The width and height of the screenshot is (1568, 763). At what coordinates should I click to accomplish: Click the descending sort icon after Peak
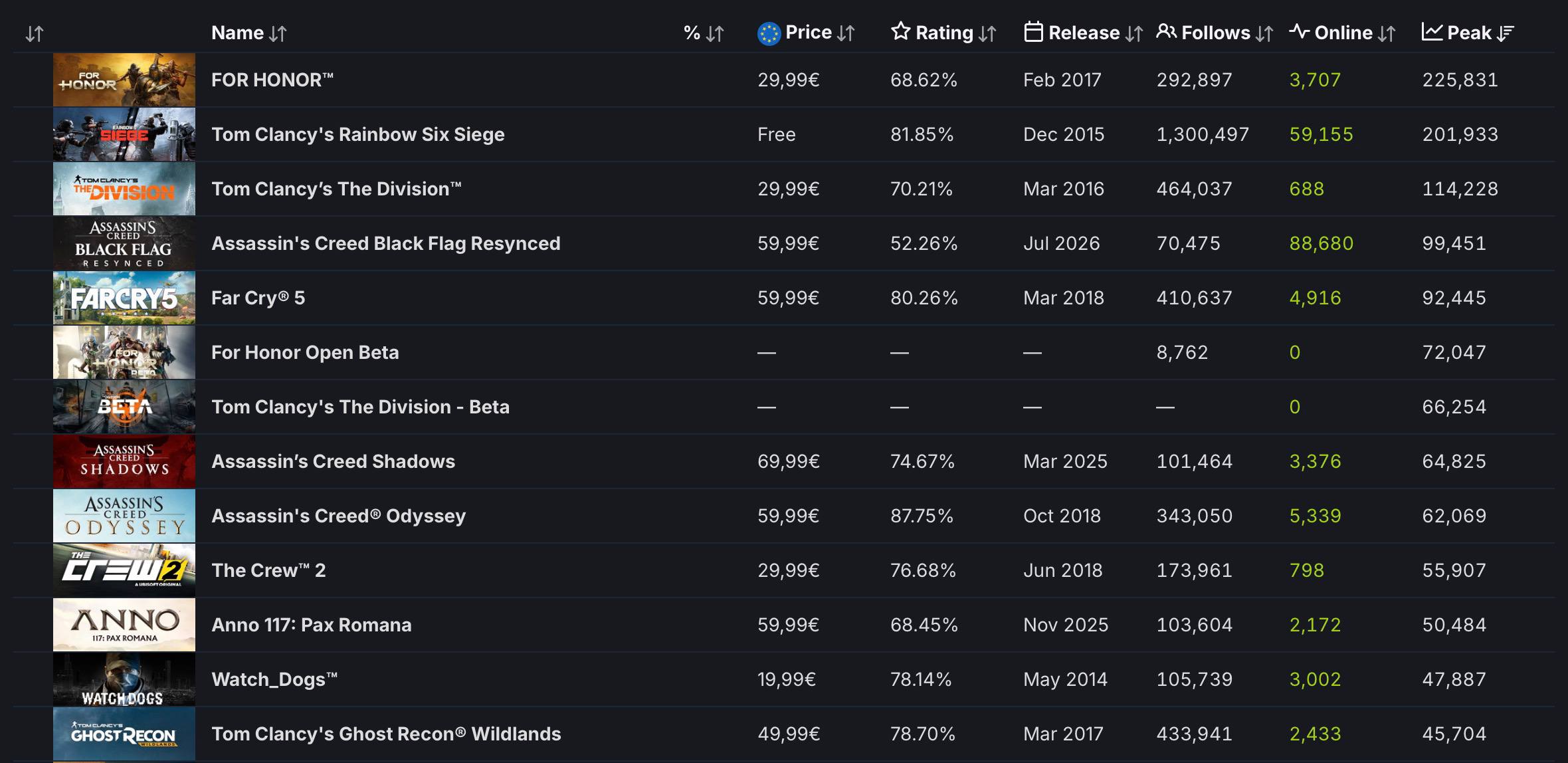tap(1506, 33)
